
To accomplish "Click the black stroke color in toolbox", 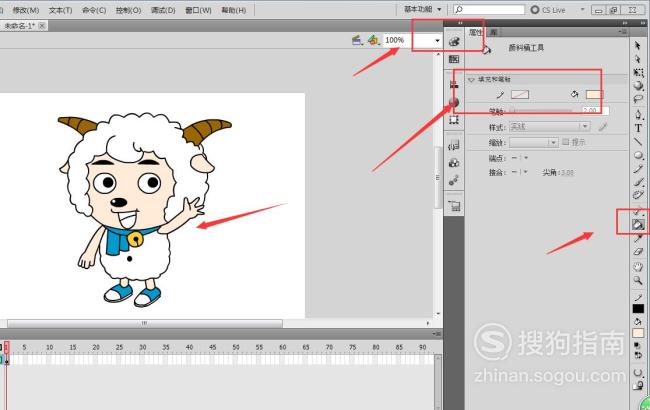I will pos(638,309).
